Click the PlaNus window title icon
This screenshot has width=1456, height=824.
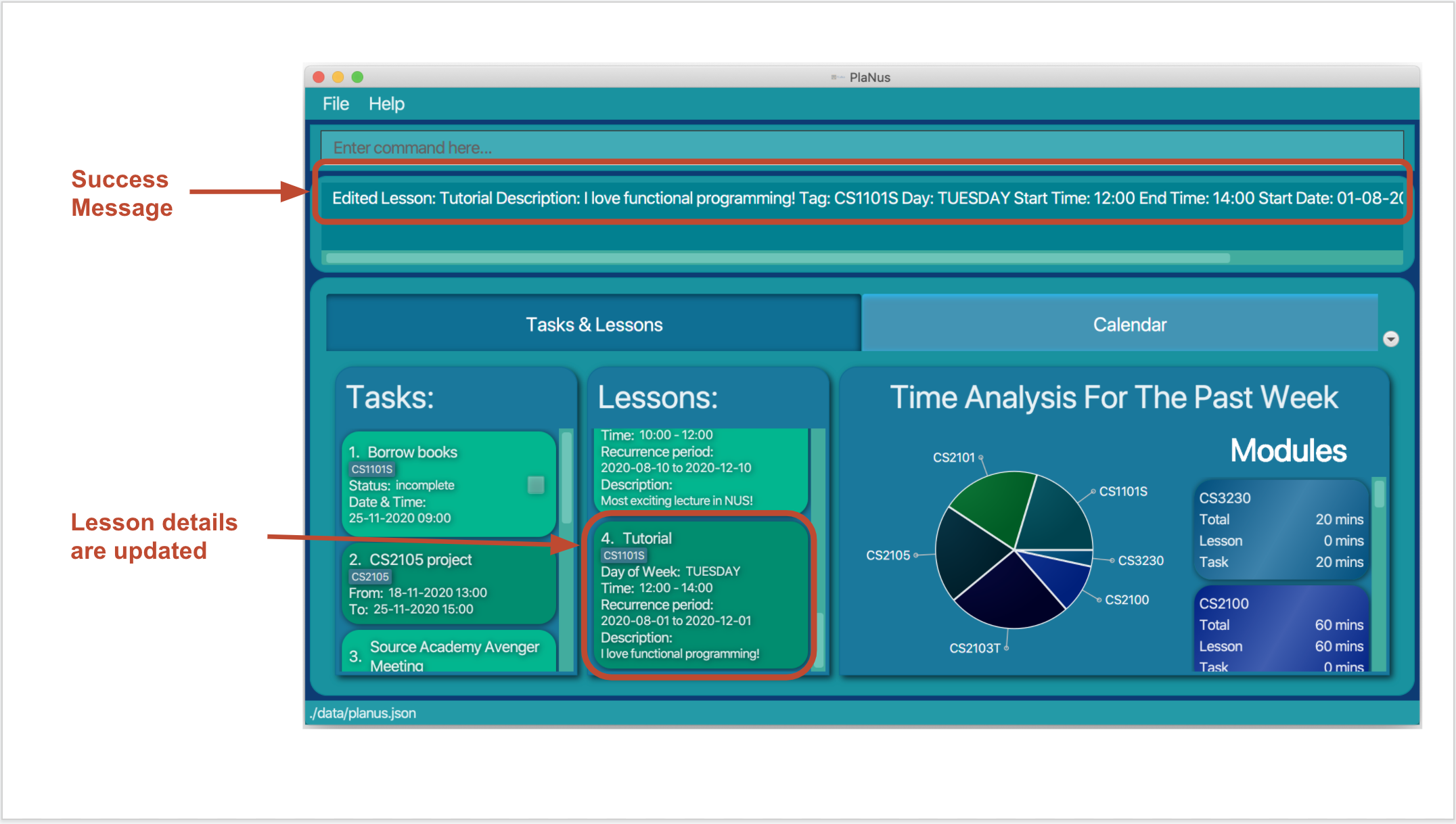point(838,77)
